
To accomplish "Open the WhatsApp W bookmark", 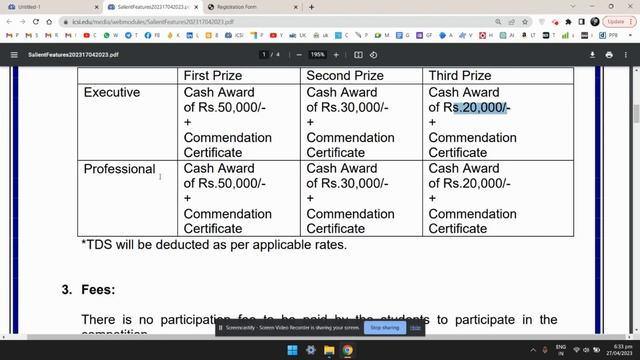I will [111, 36].
